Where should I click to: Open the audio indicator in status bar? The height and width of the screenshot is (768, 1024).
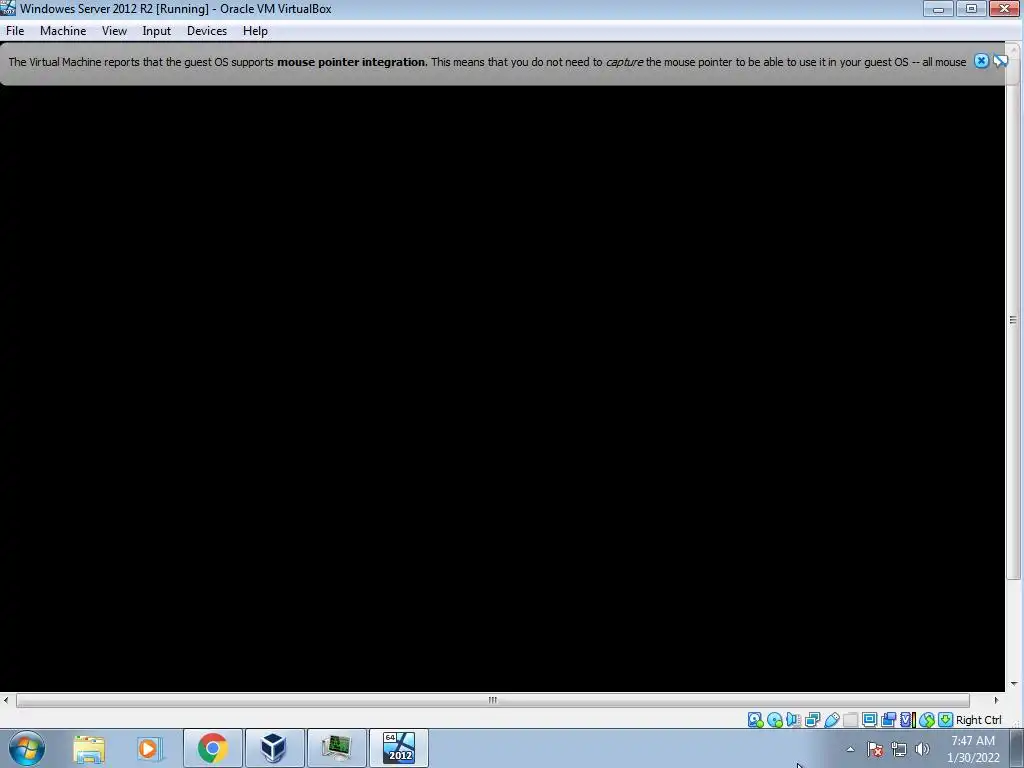click(793, 720)
